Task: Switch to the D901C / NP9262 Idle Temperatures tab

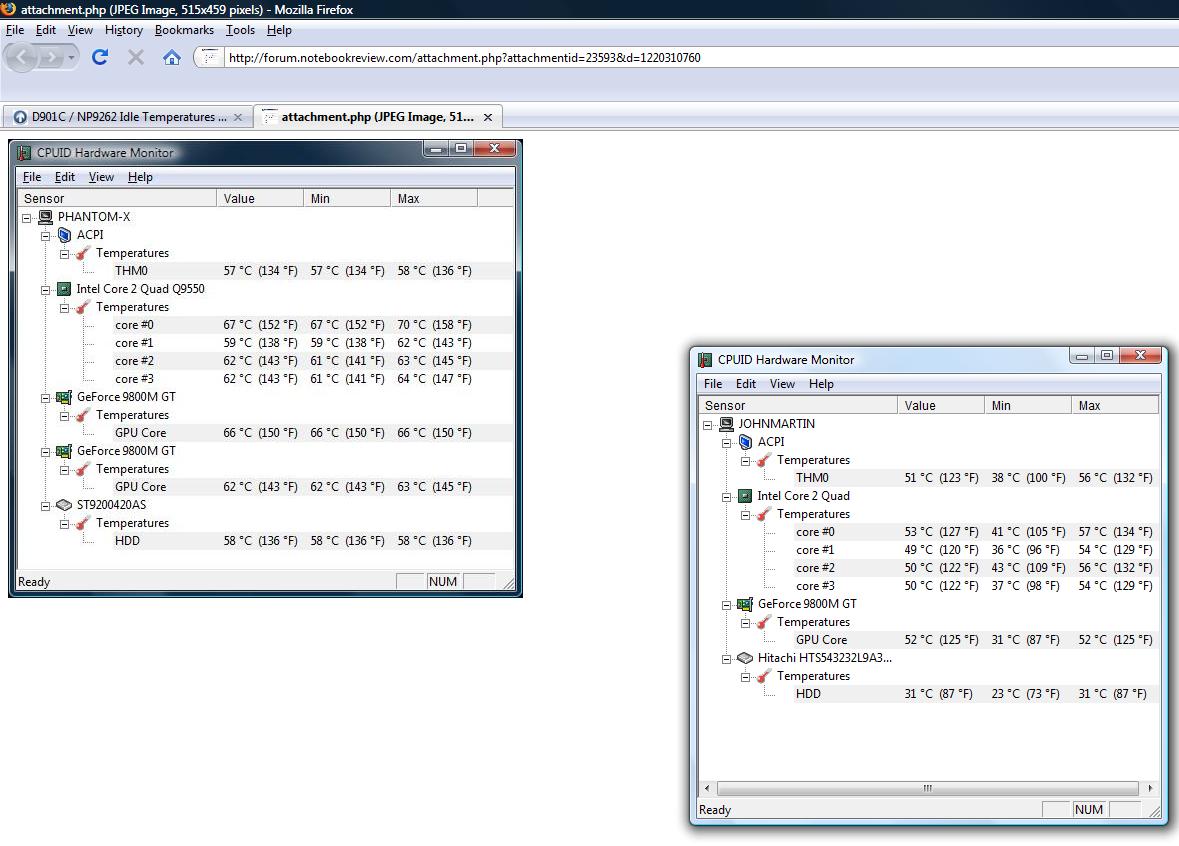Action: coord(127,117)
